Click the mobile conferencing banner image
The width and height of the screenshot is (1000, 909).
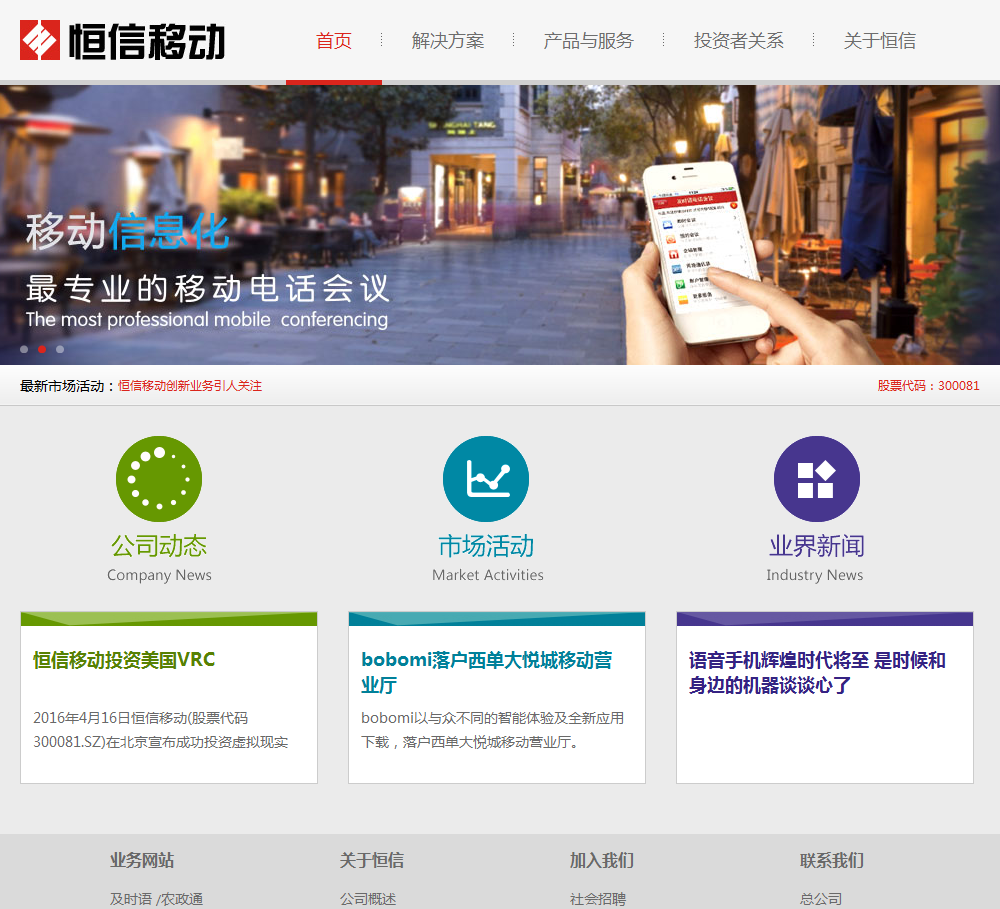pos(500,225)
